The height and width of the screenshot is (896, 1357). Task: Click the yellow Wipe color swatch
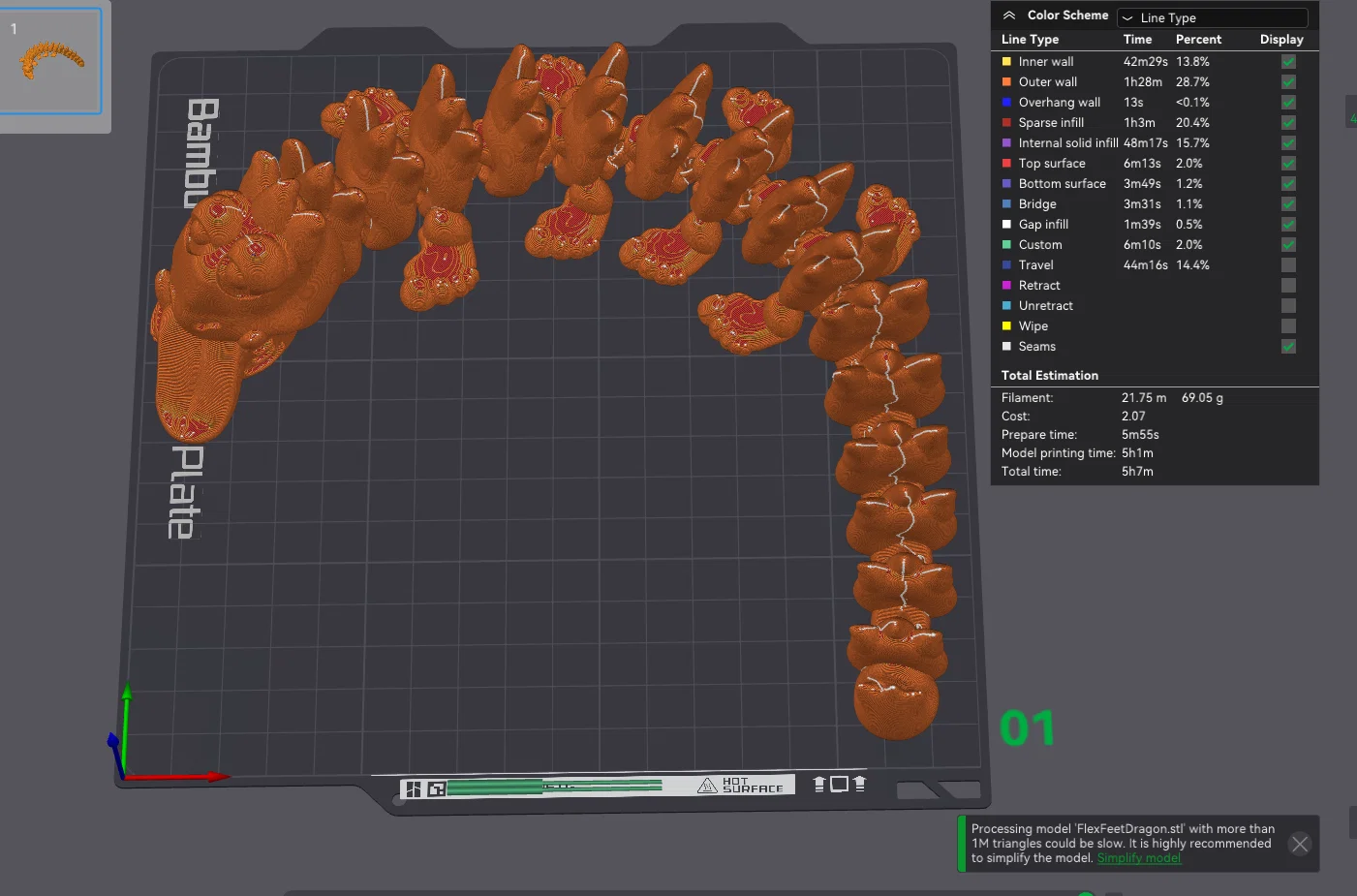[x=1006, y=326]
